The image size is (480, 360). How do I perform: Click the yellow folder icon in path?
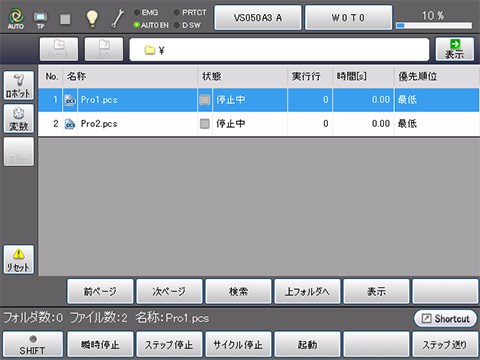150,50
